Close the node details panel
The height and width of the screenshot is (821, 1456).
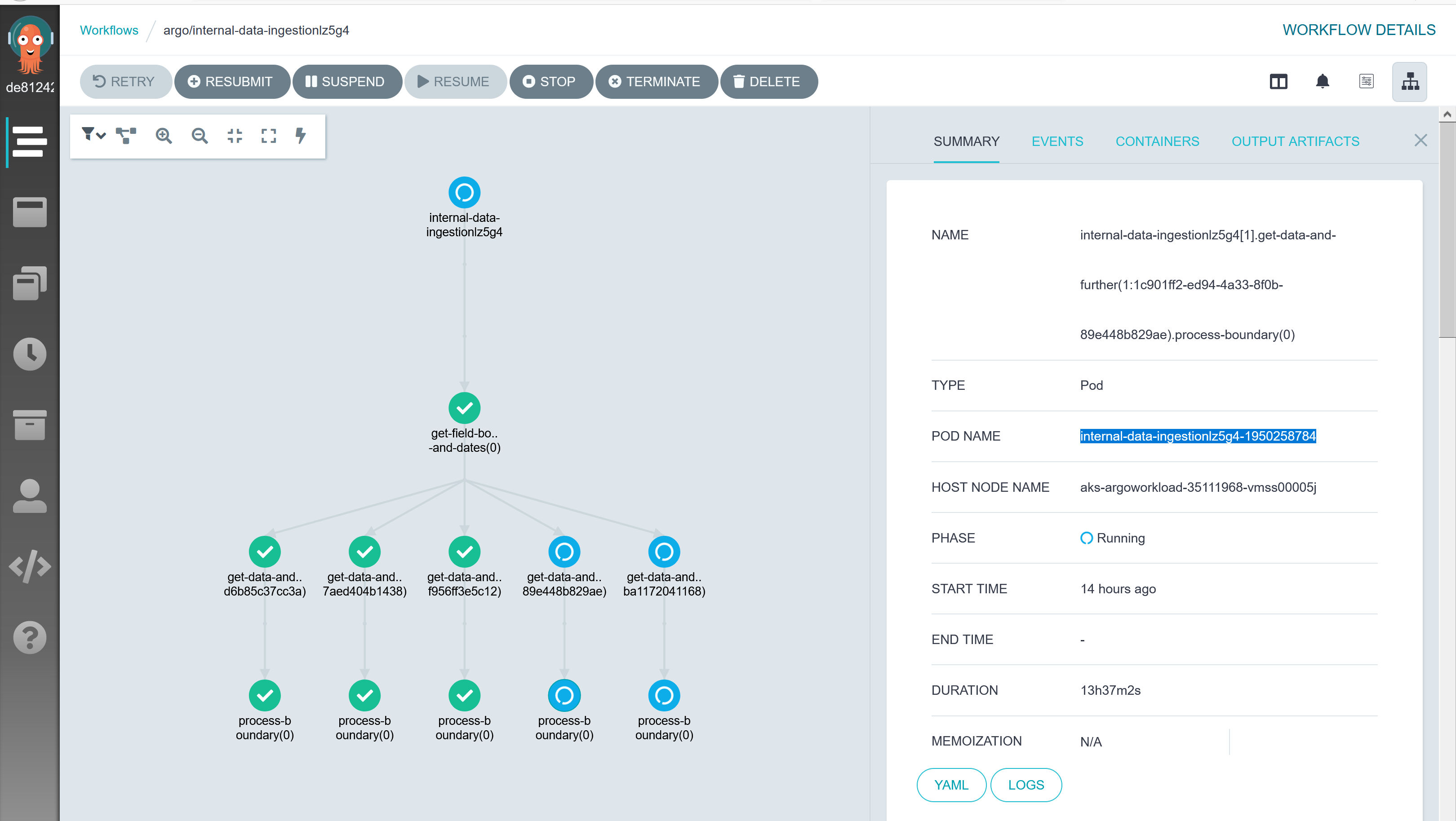pyautogui.click(x=1420, y=140)
